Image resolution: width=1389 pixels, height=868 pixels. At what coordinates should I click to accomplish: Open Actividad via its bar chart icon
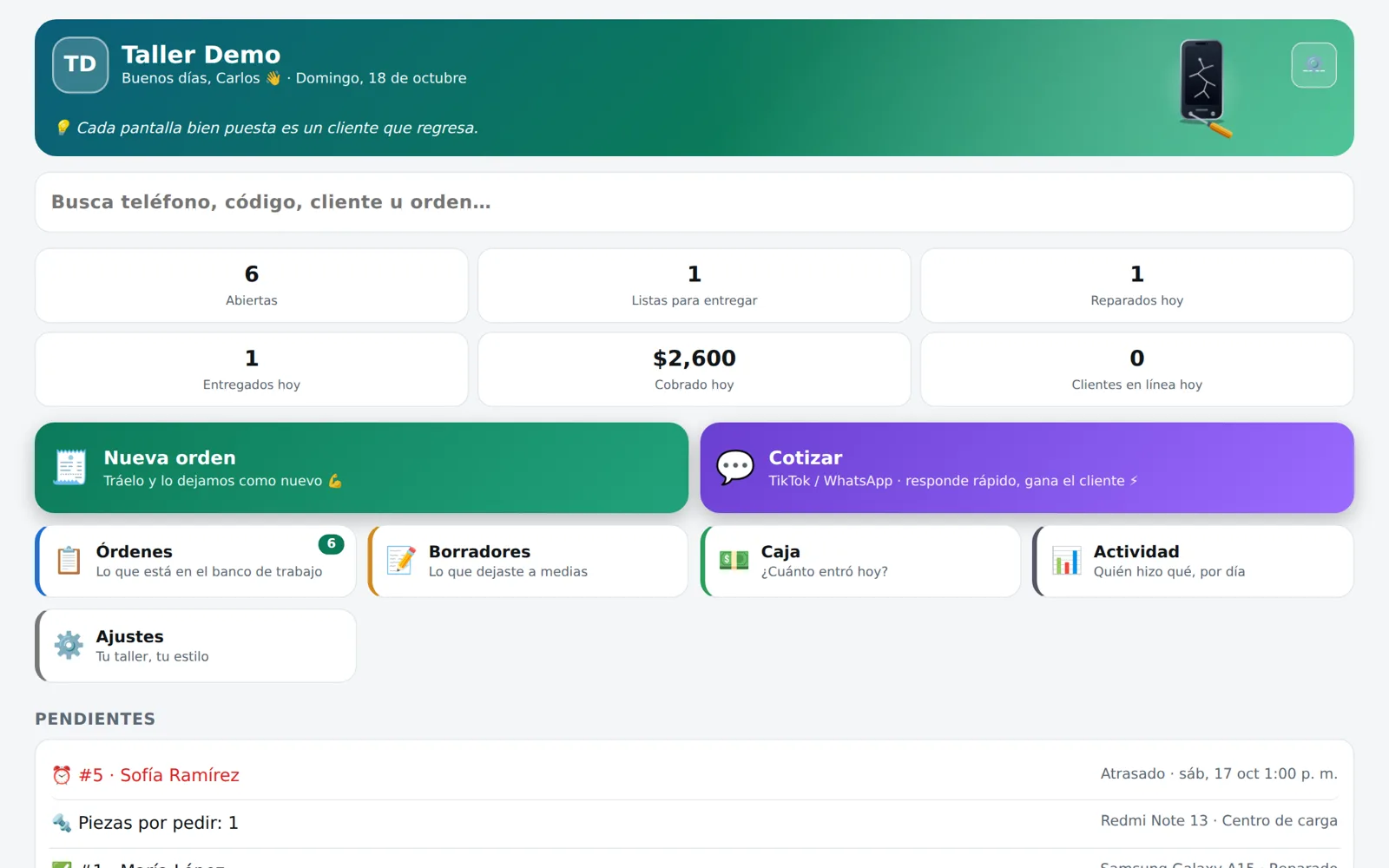(x=1066, y=561)
